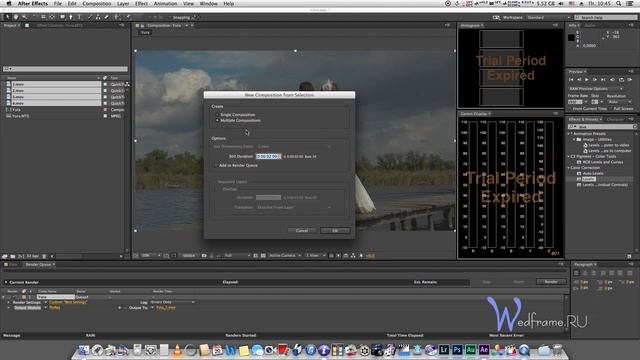Click the 1.mov file icon

8,84
